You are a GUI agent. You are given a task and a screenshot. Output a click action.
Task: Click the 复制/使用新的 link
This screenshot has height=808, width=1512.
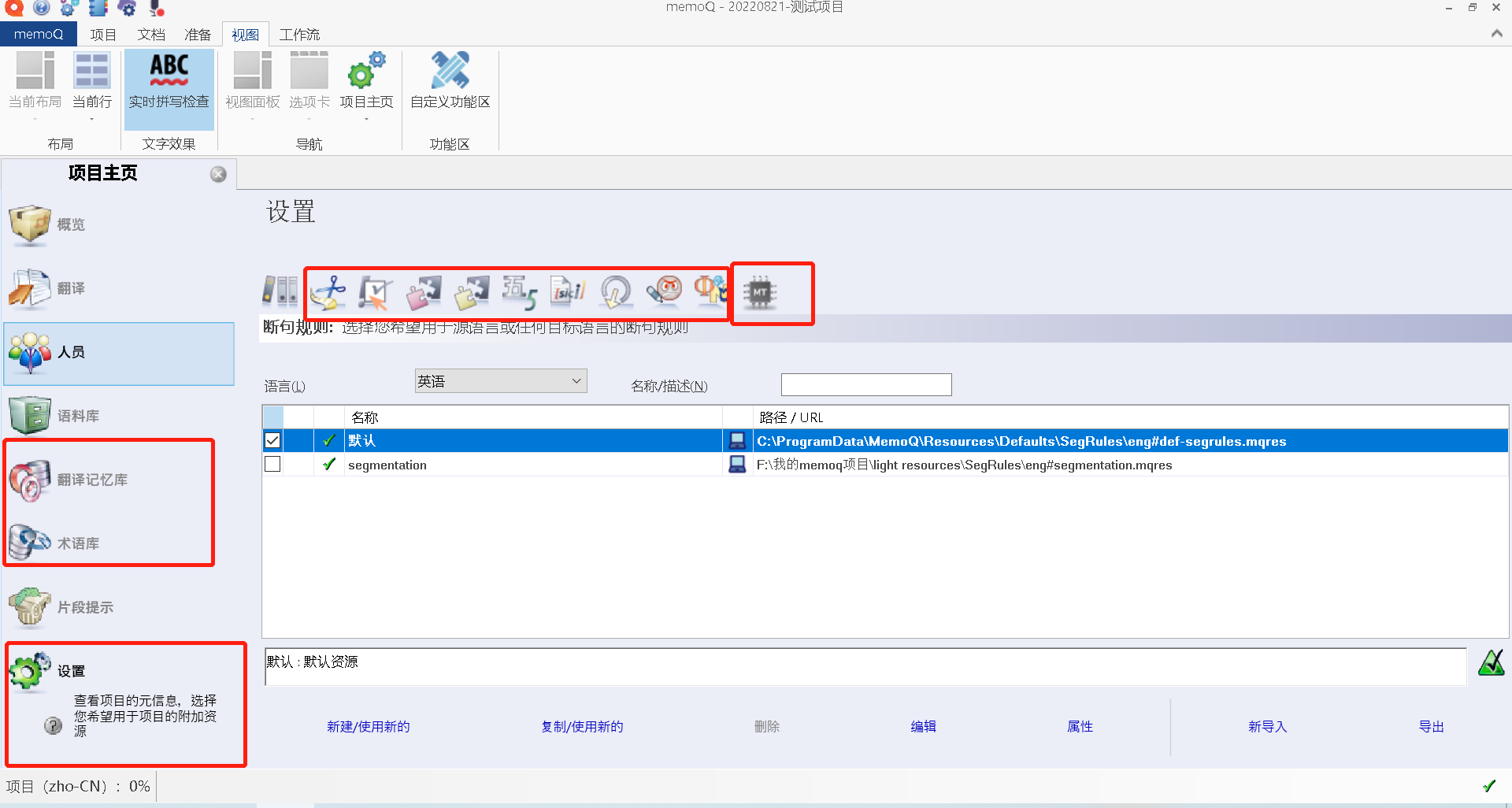[582, 726]
